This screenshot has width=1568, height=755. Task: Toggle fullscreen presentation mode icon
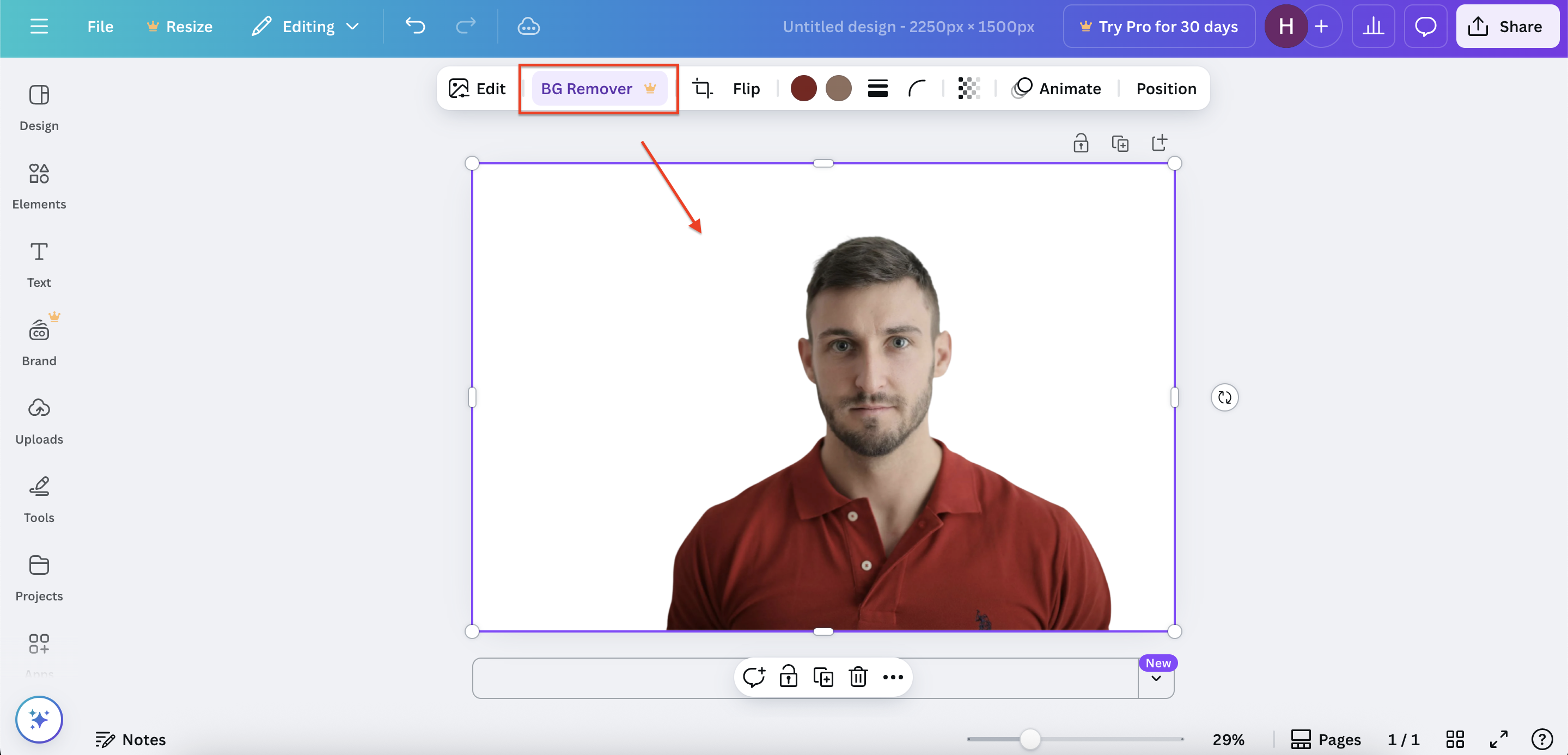point(1498,739)
